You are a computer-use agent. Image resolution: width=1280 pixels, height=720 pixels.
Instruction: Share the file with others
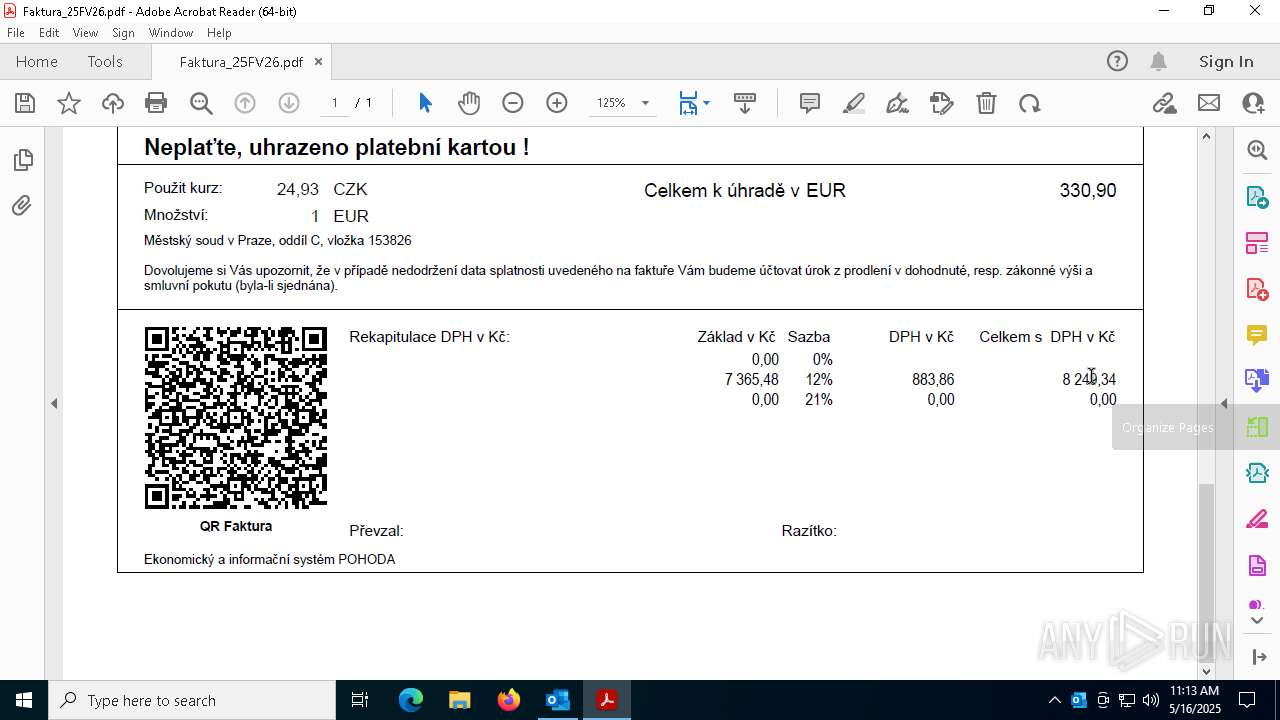coord(1253,103)
